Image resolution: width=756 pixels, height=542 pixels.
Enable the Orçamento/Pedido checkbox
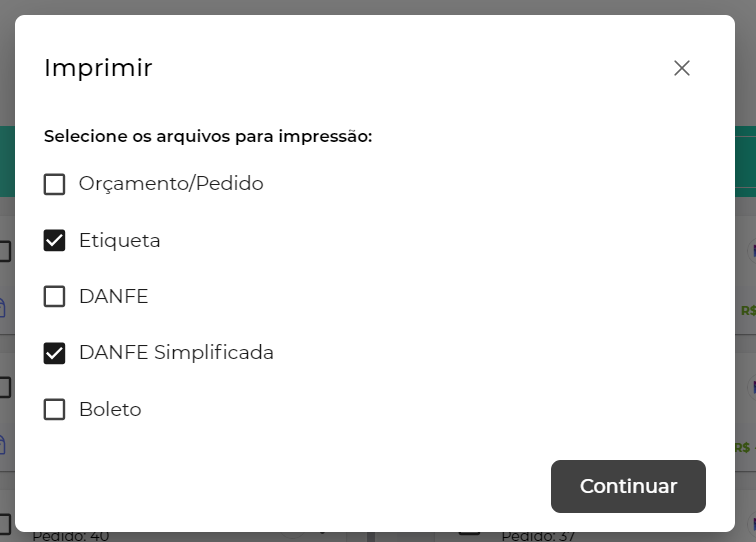(x=55, y=184)
